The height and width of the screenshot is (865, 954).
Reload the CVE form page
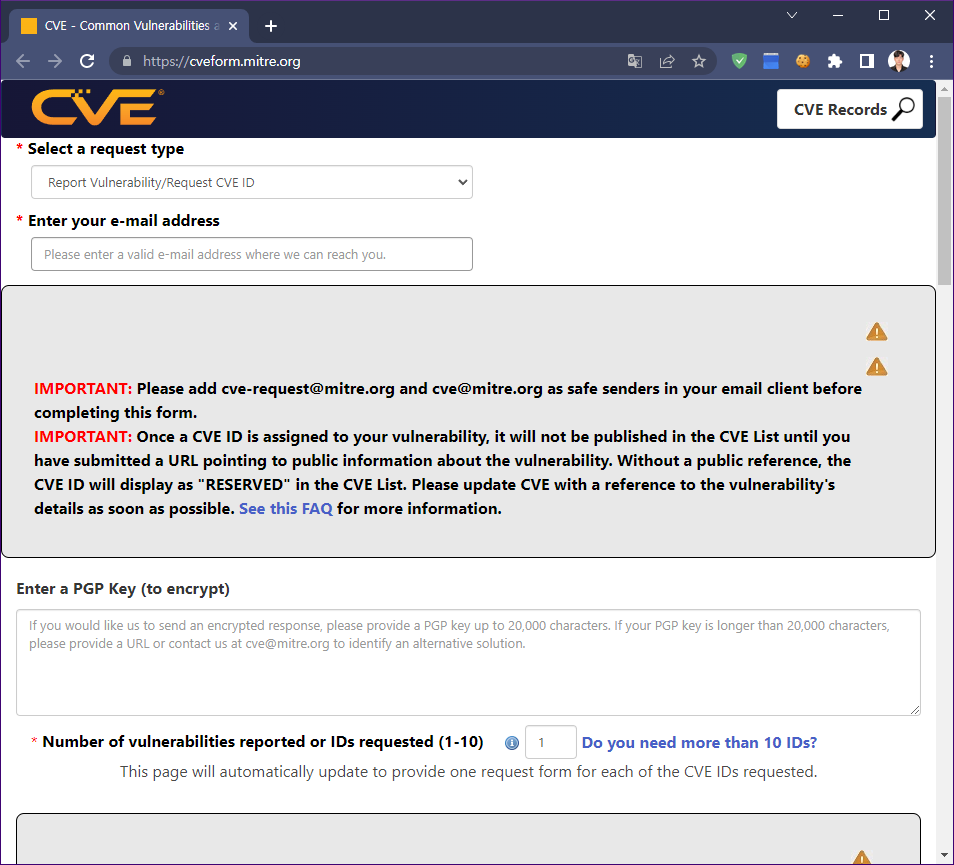(x=87, y=61)
